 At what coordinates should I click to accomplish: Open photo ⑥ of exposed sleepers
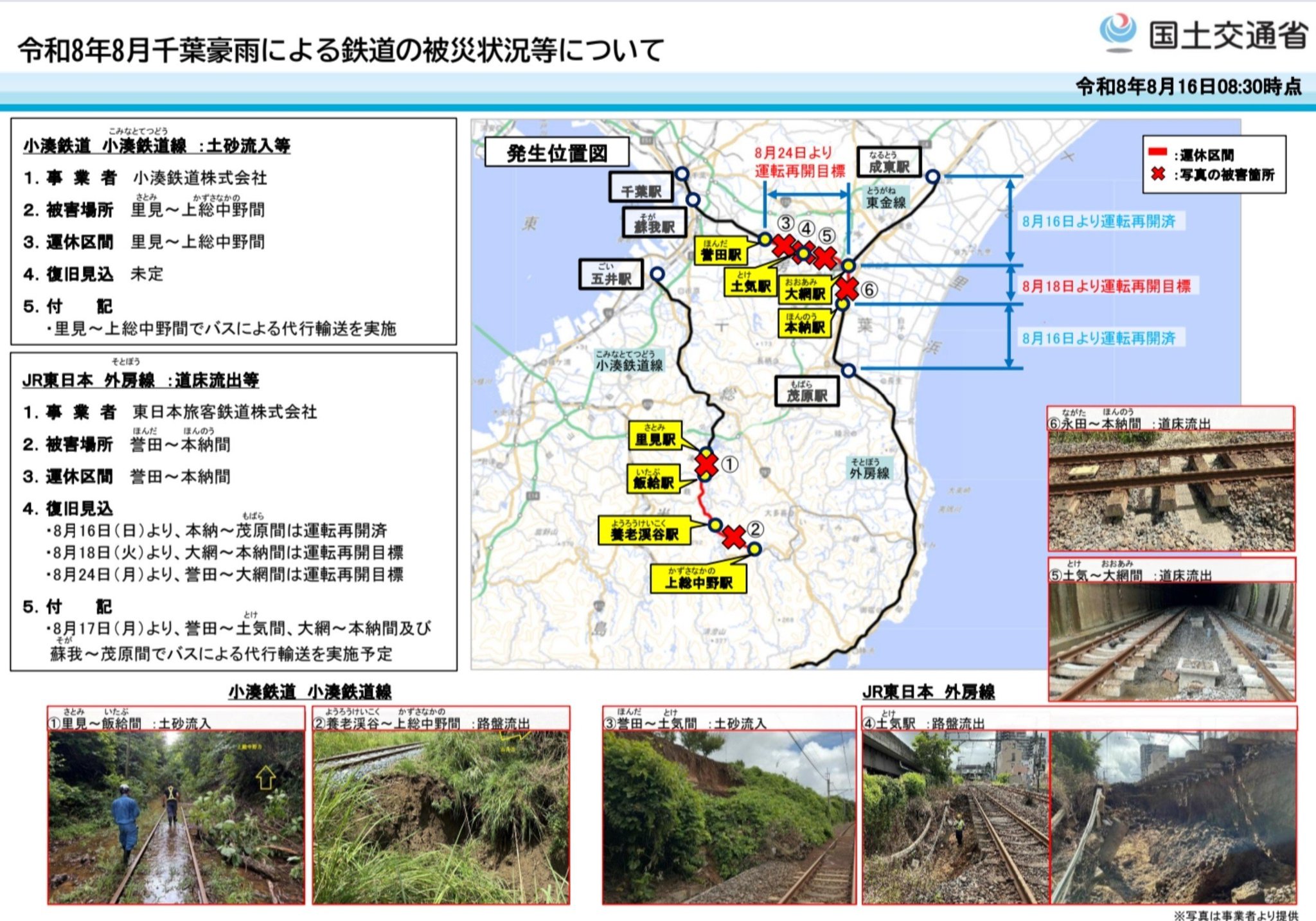point(1171,491)
